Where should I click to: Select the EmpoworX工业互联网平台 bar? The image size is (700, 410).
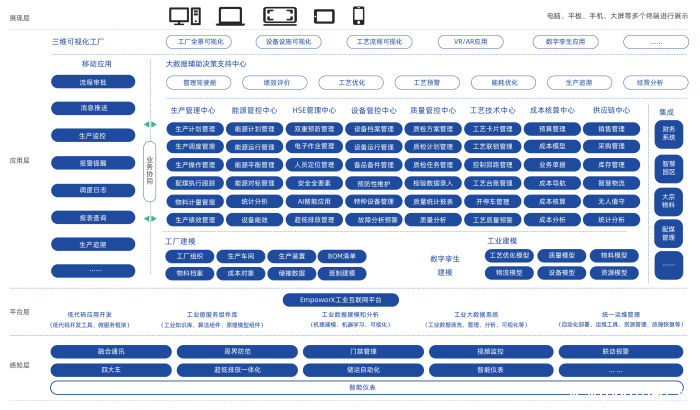(x=335, y=299)
